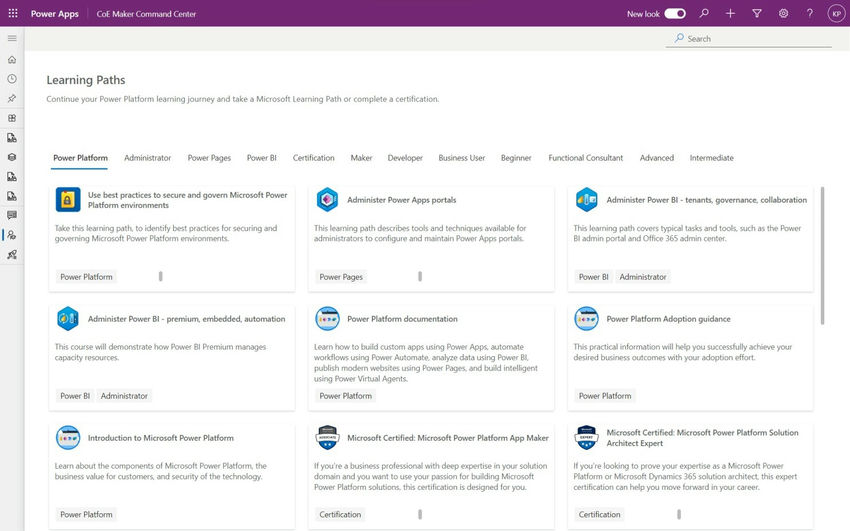850x531 pixels.
Task: Open the KP account profile menu
Action: click(836, 14)
